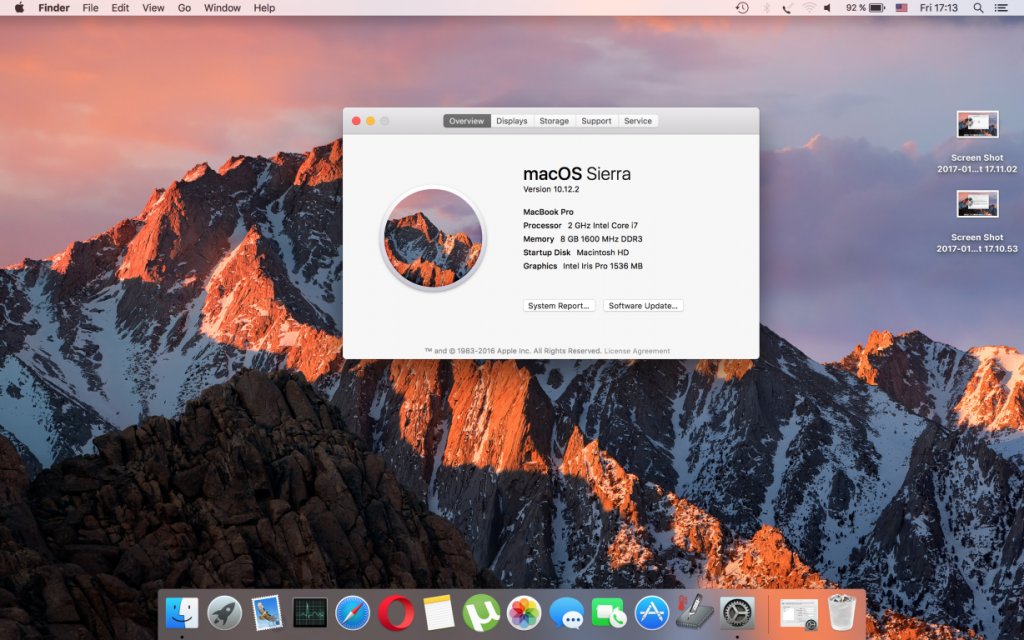The image size is (1024, 640).
Task: Open Activity Monitor from the dock
Action: [x=310, y=612]
